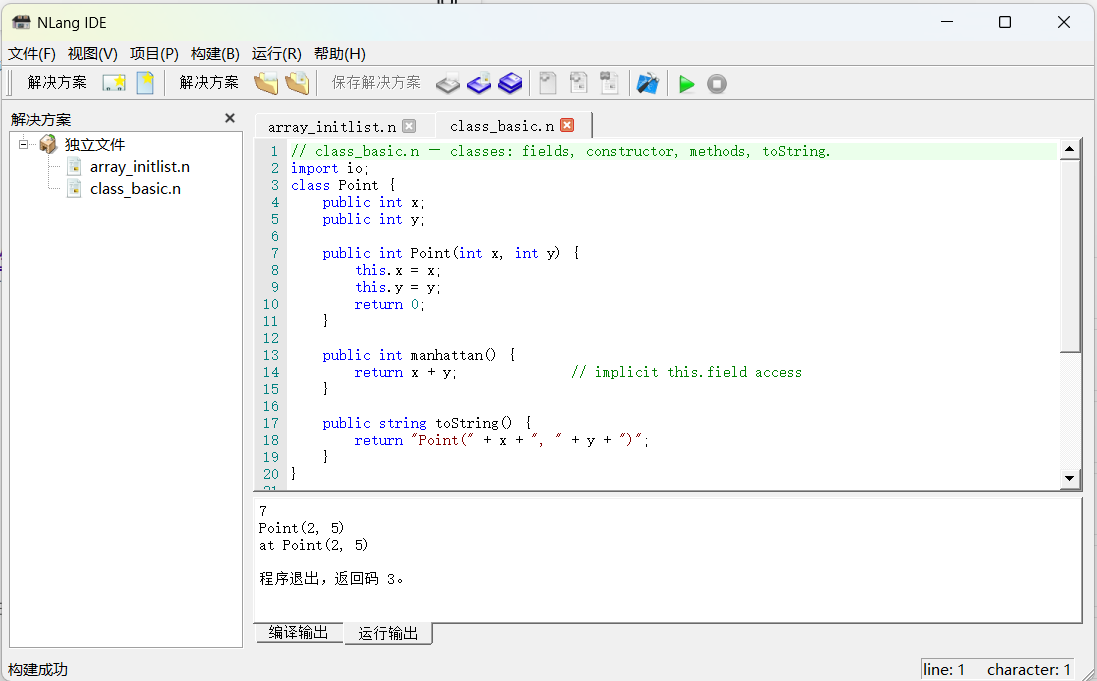
Task: Click the cut document icon
Action: tap(548, 83)
